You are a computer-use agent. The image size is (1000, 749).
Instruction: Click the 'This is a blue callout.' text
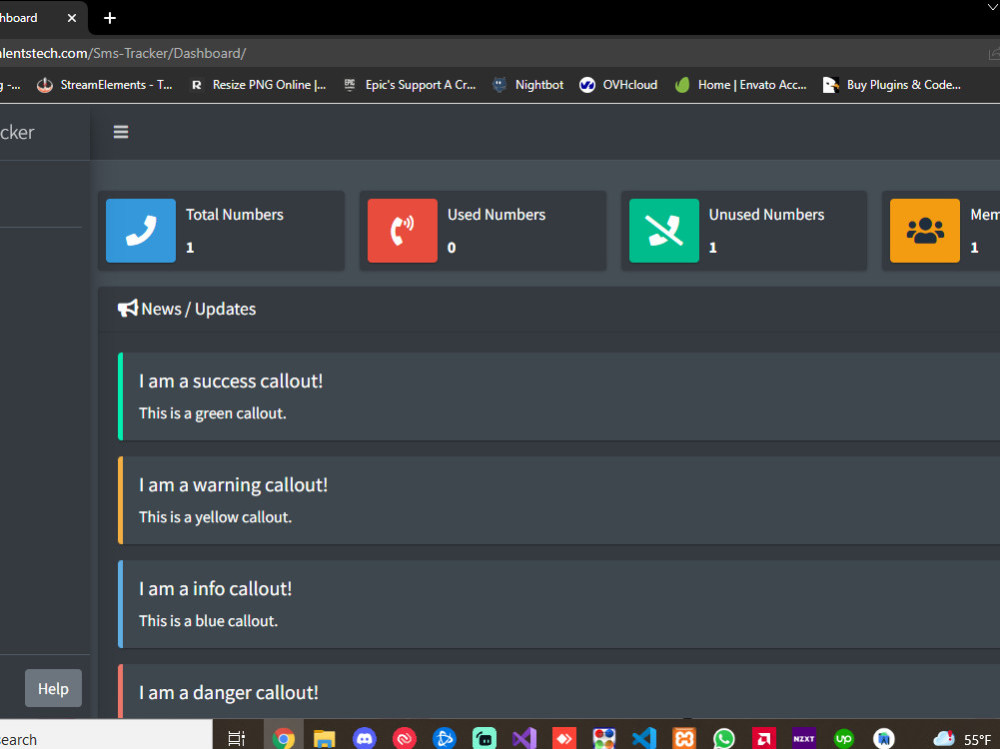pyautogui.click(x=208, y=621)
